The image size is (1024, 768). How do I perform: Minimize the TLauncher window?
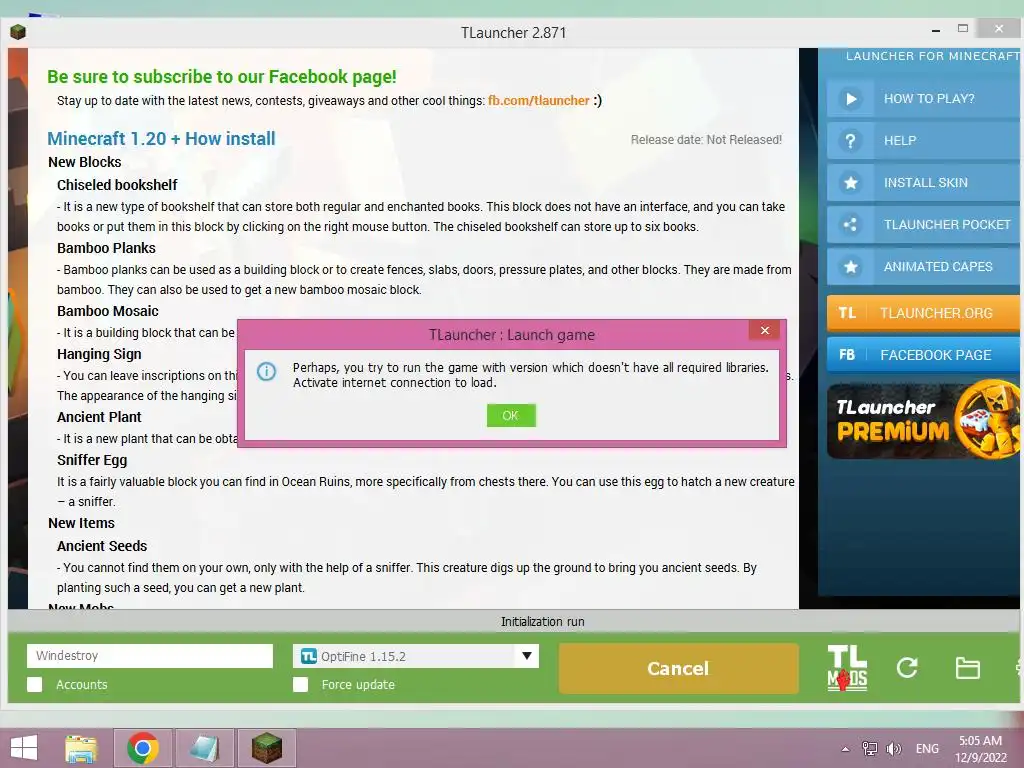click(936, 30)
